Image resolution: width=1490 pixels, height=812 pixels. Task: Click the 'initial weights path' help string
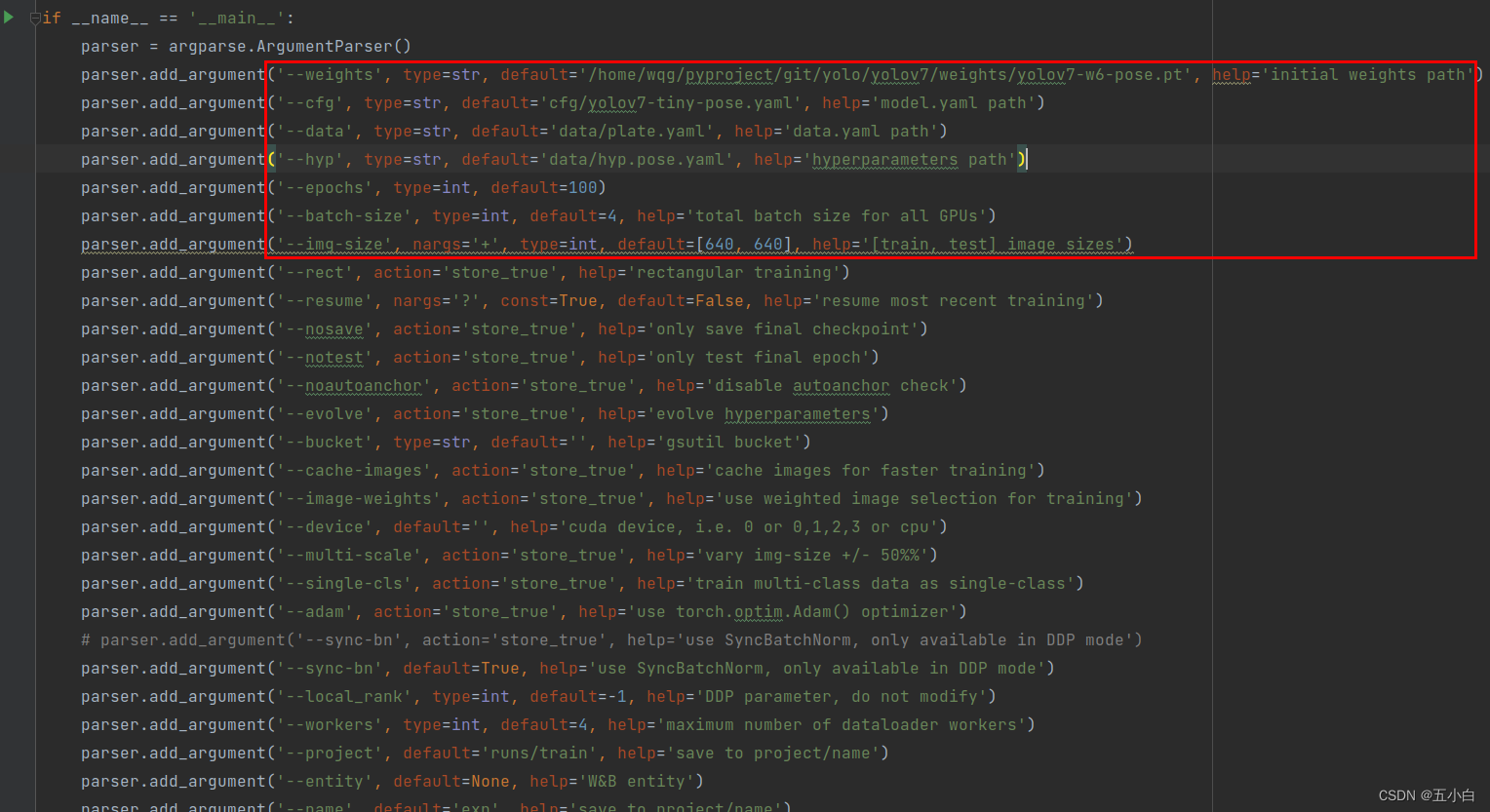[x=1368, y=75]
